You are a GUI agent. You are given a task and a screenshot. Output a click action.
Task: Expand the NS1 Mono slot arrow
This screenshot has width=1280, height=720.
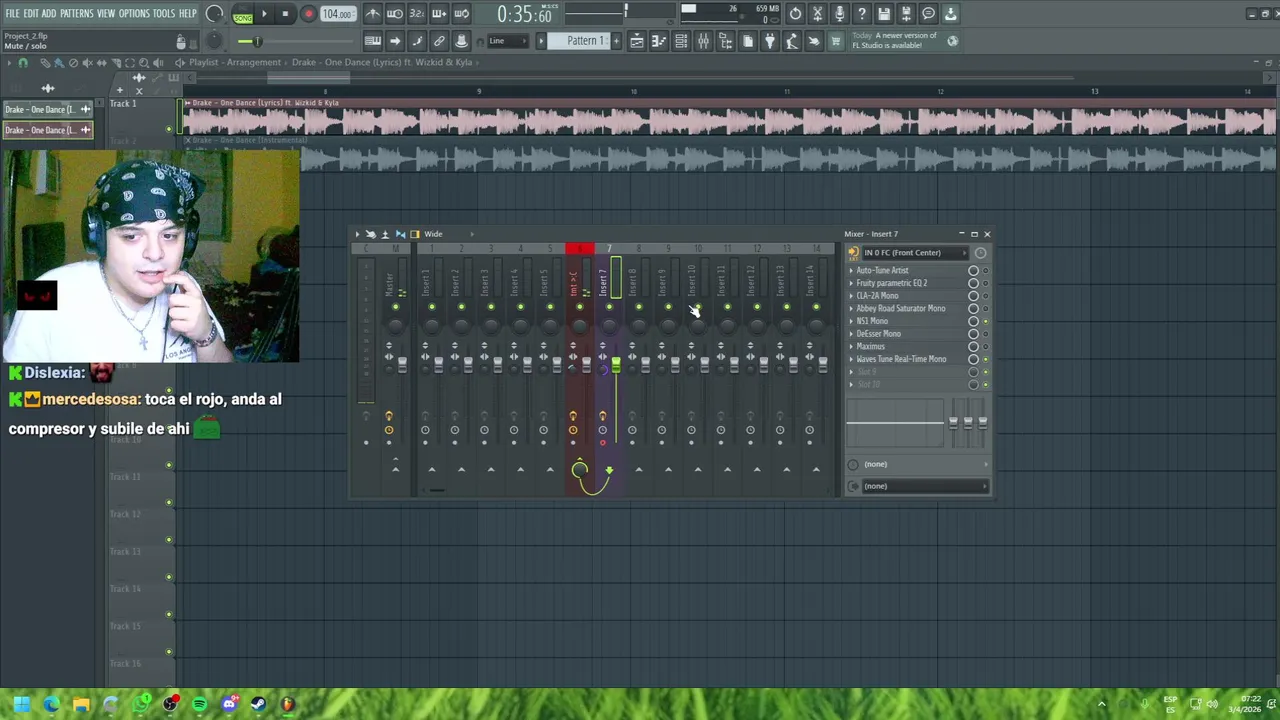[x=852, y=321]
